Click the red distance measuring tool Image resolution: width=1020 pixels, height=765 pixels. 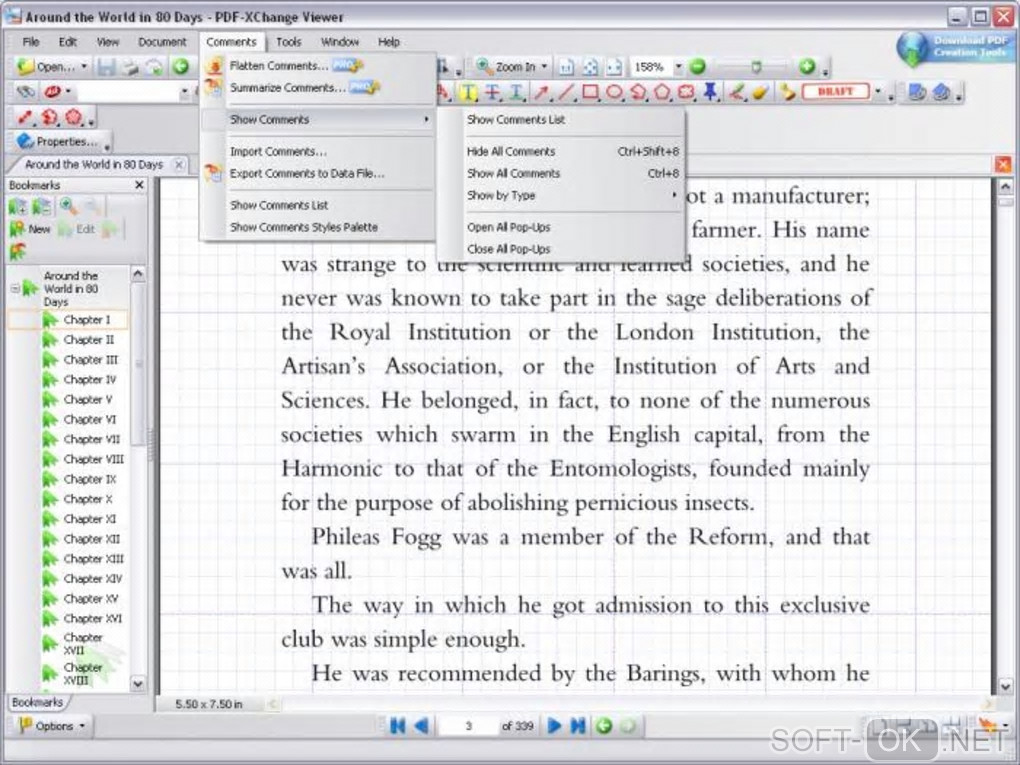25,117
